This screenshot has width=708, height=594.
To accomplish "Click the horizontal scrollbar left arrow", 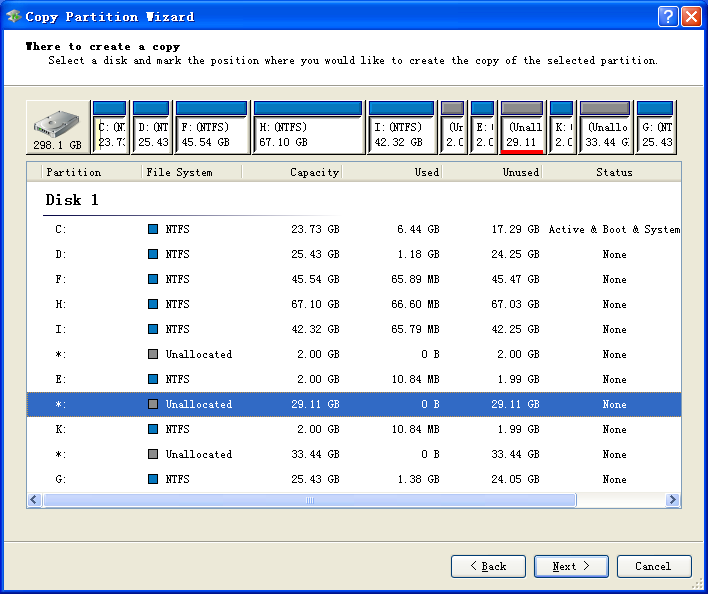I will [34, 500].
